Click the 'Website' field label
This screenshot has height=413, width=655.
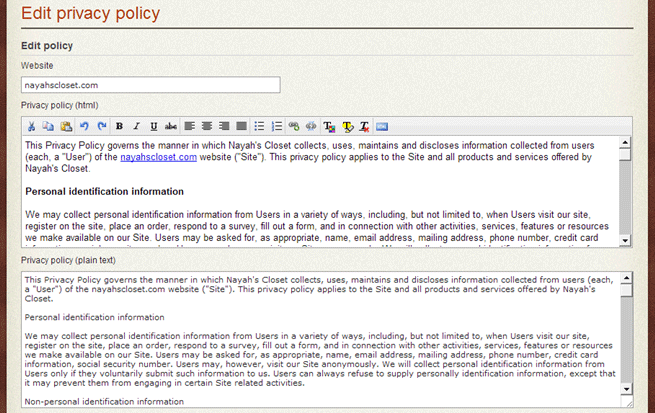pyautogui.click(x=37, y=66)
